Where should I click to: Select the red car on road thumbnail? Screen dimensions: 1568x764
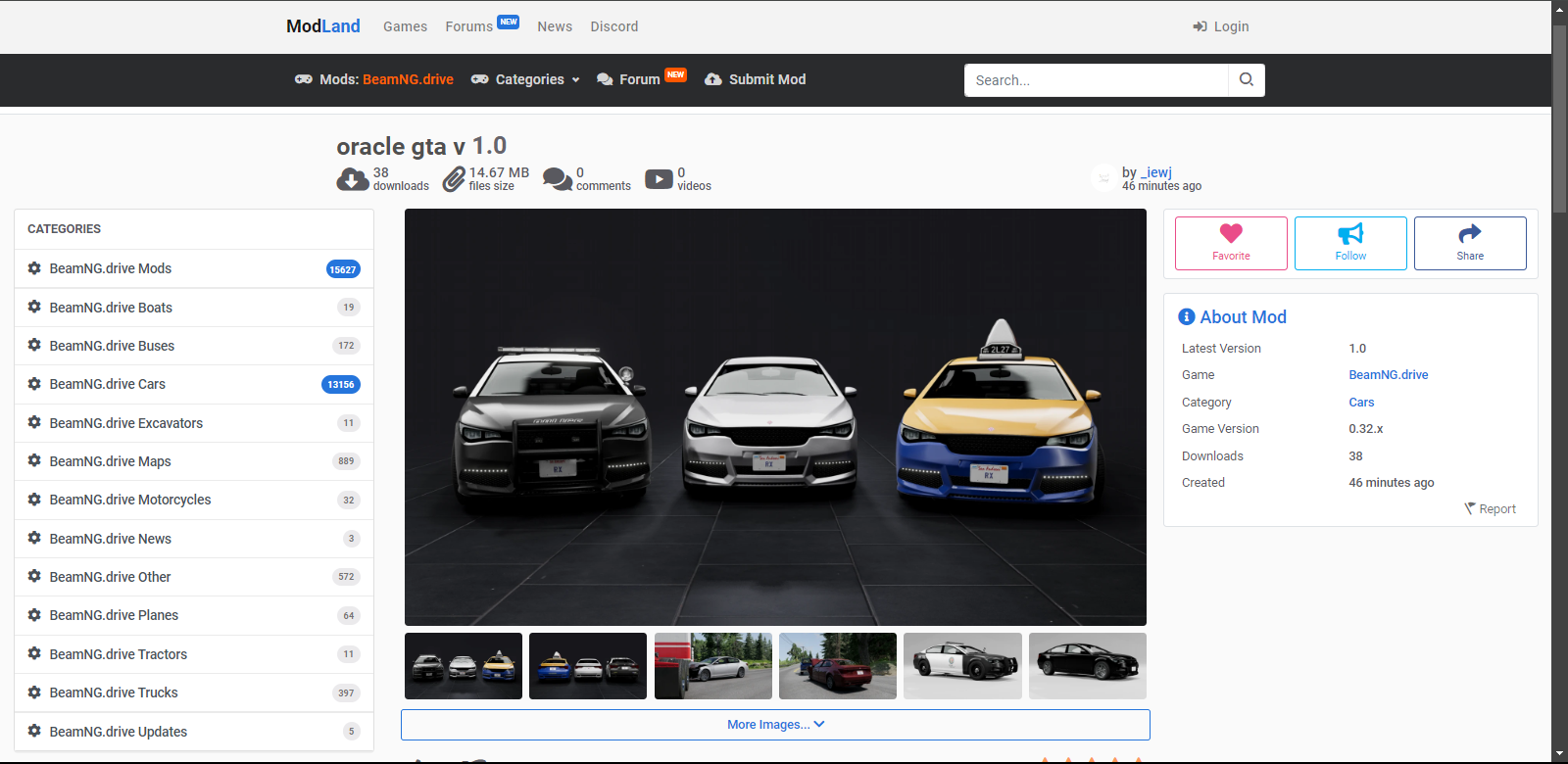(x=838, y=666)
